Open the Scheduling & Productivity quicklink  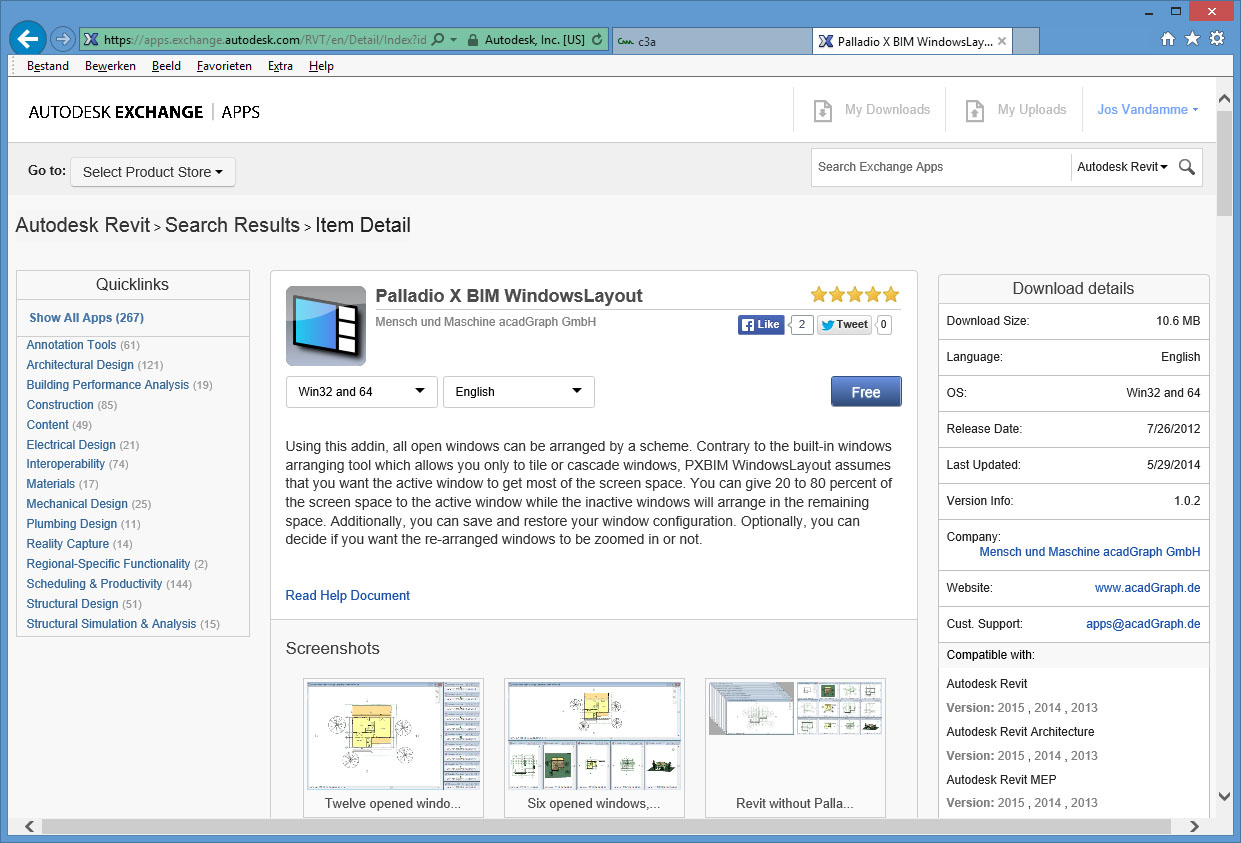coord(94,584)
